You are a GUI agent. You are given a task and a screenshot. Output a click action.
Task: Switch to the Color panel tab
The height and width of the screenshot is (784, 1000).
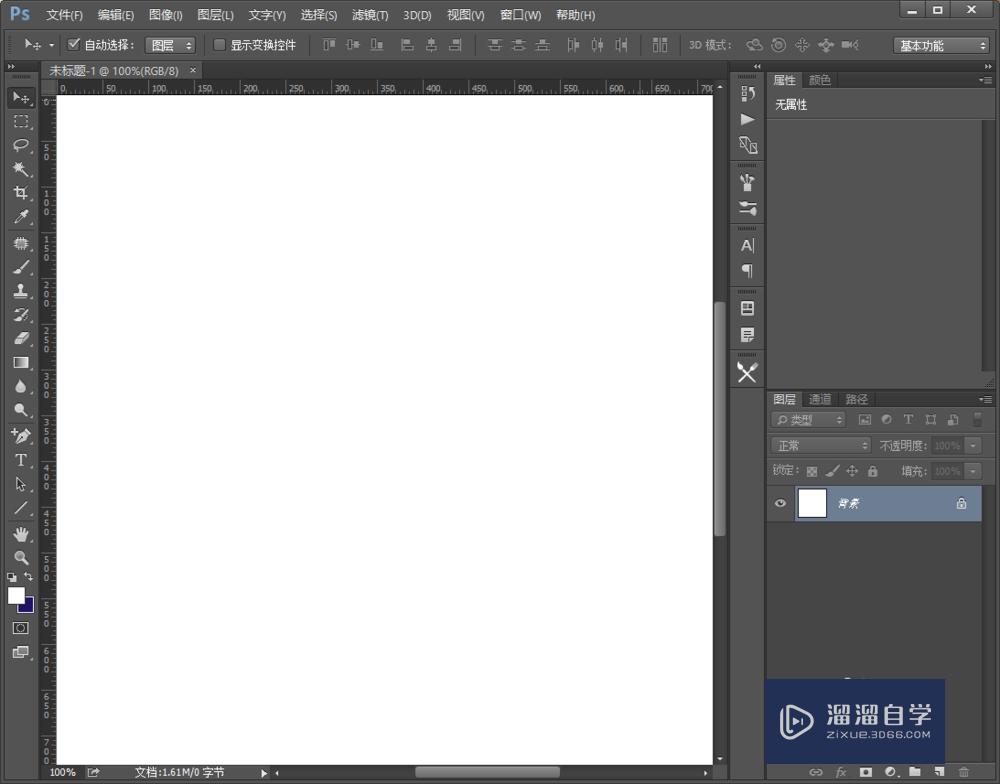(x=820, y=80)
